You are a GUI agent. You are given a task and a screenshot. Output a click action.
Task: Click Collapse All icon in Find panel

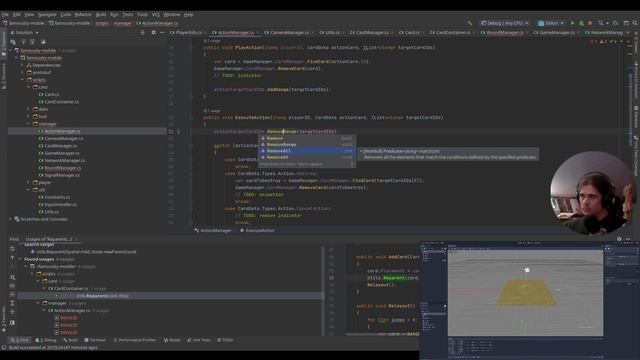tap(12, 312)
